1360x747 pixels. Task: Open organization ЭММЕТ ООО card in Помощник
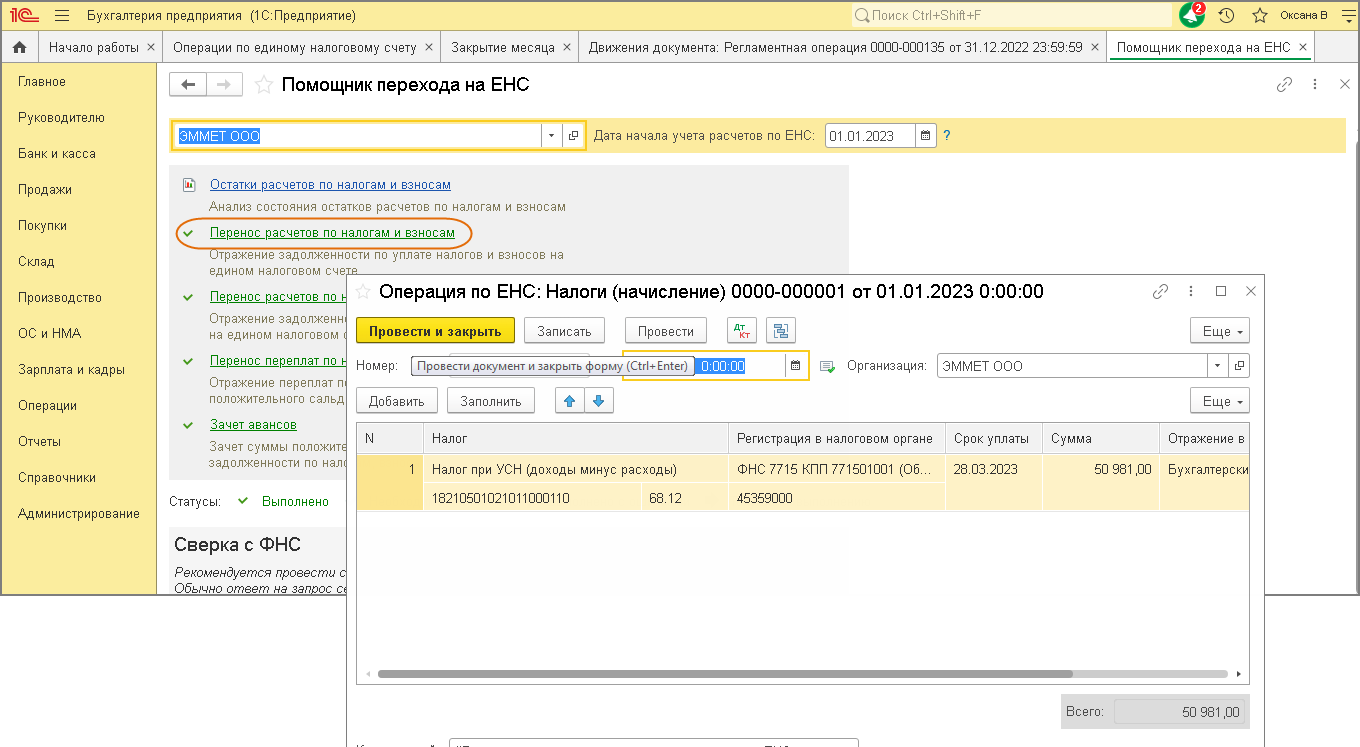[x=574, y=136]
